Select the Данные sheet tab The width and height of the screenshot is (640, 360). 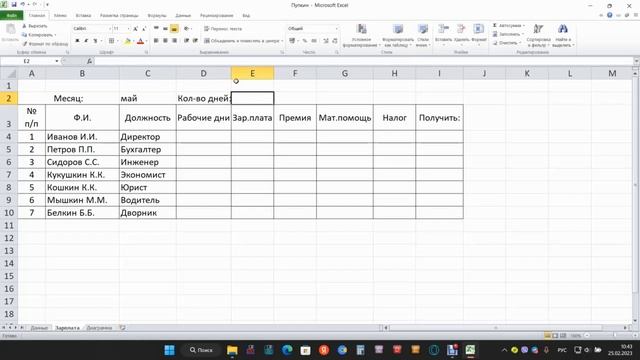[39, 328]
